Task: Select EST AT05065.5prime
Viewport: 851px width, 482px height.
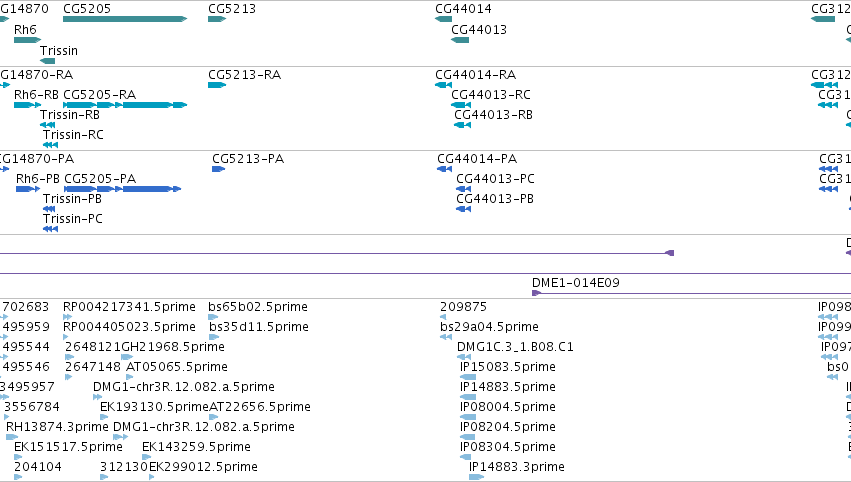Action: pos(177,367)
